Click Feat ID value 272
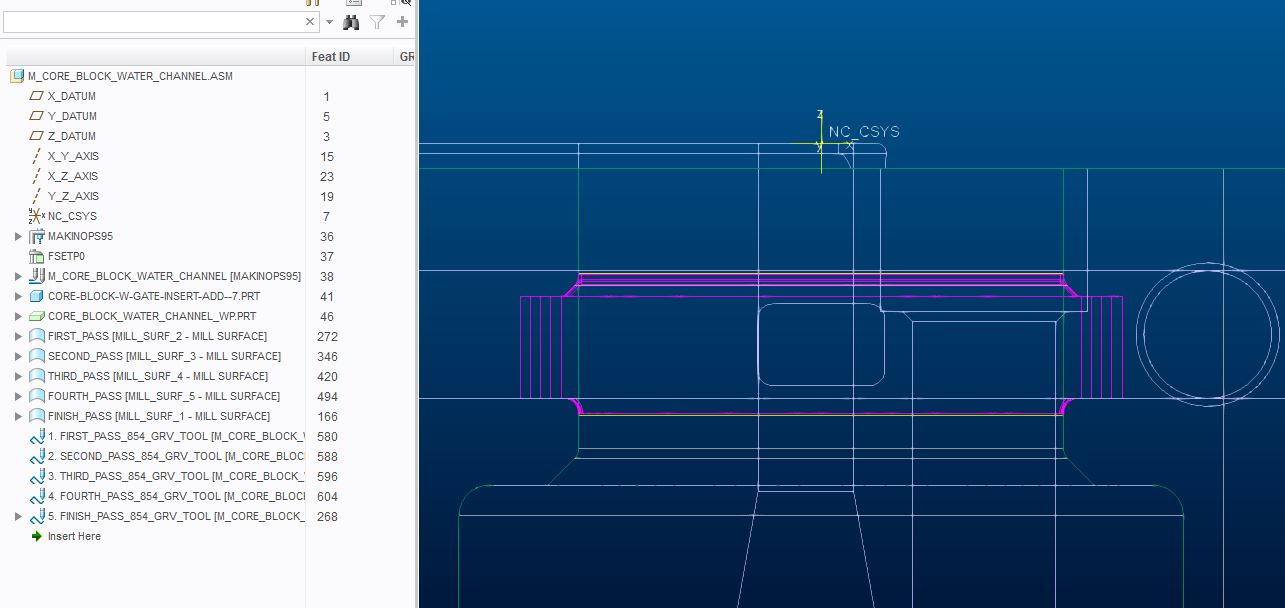The width and height of the screenshot is (1285, 608). 327,337
